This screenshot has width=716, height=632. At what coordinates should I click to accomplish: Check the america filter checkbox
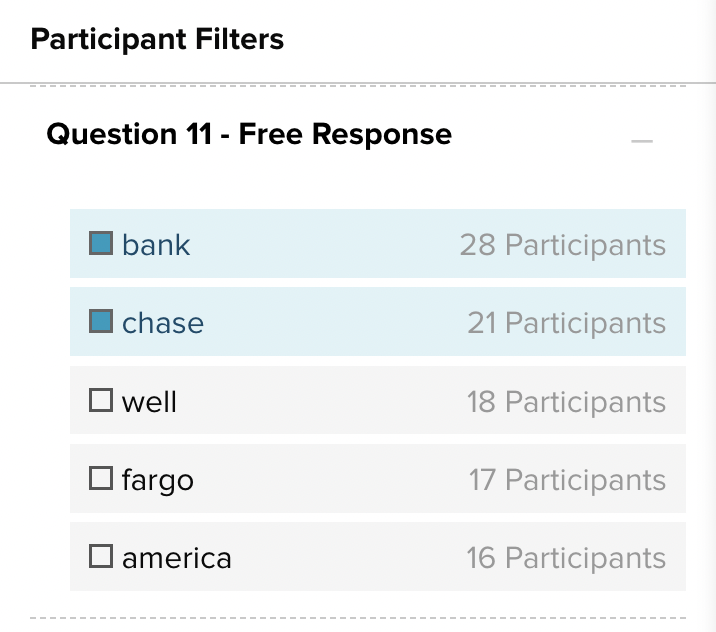point(101,556)
